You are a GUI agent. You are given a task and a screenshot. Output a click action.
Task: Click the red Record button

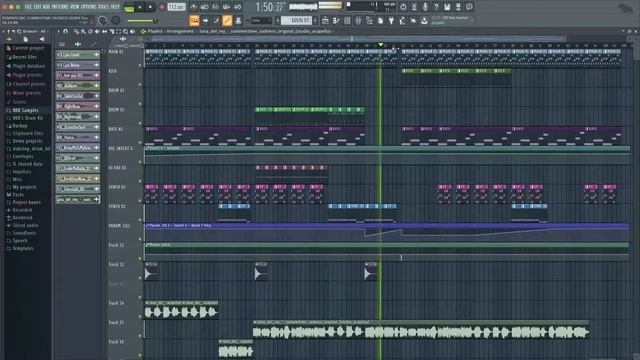click(x=162, y=7)
